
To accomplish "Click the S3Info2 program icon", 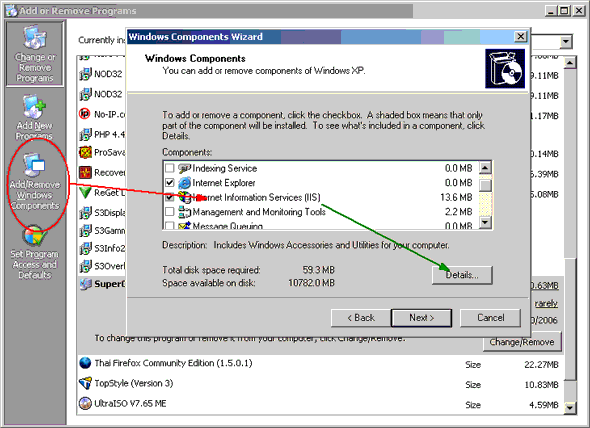I will 85,248.
